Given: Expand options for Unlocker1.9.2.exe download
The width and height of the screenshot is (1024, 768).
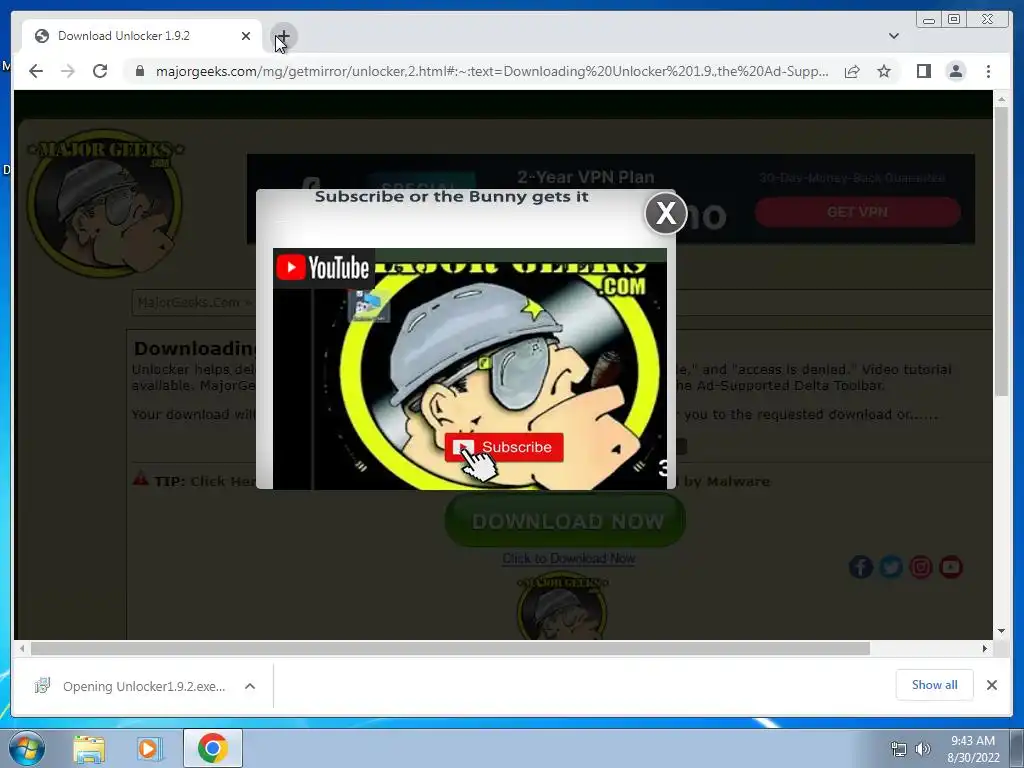Looking at the screenshot, I should point(249,686).
